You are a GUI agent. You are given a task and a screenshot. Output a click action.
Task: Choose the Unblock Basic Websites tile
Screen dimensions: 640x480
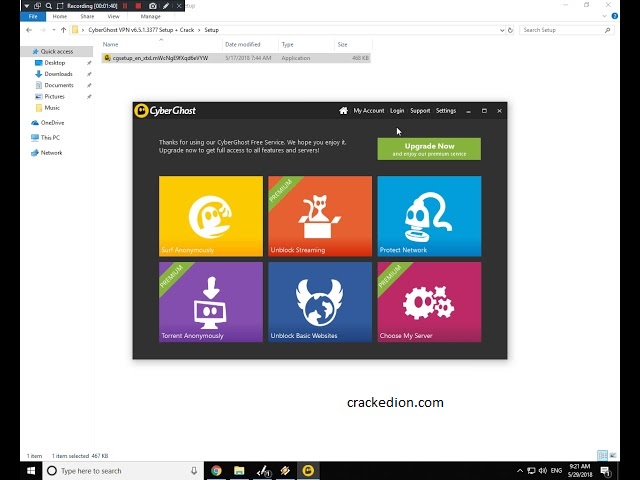320,302
